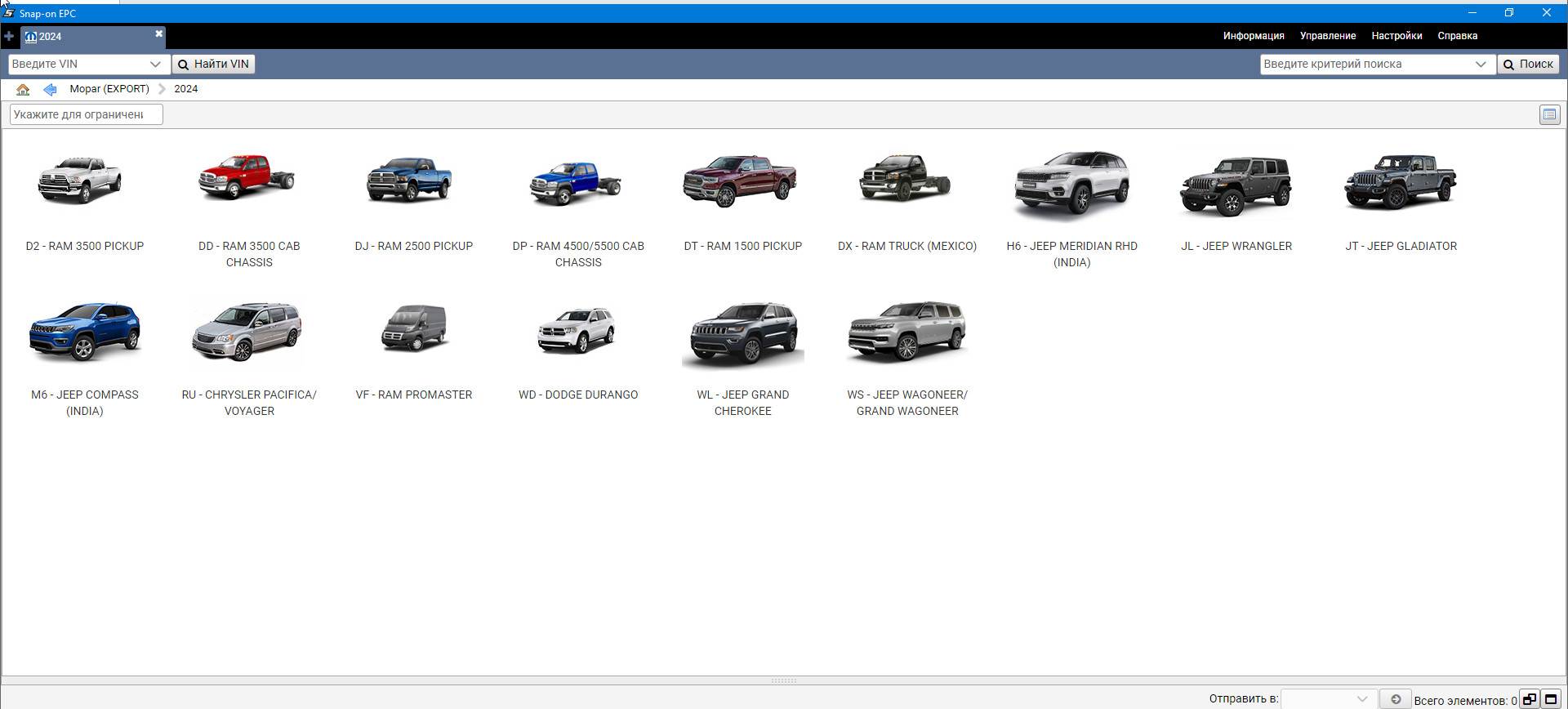Click the filter restriction input field
Screen dimensions: 1568x709
pyautogui.click(x=86, y=114)
